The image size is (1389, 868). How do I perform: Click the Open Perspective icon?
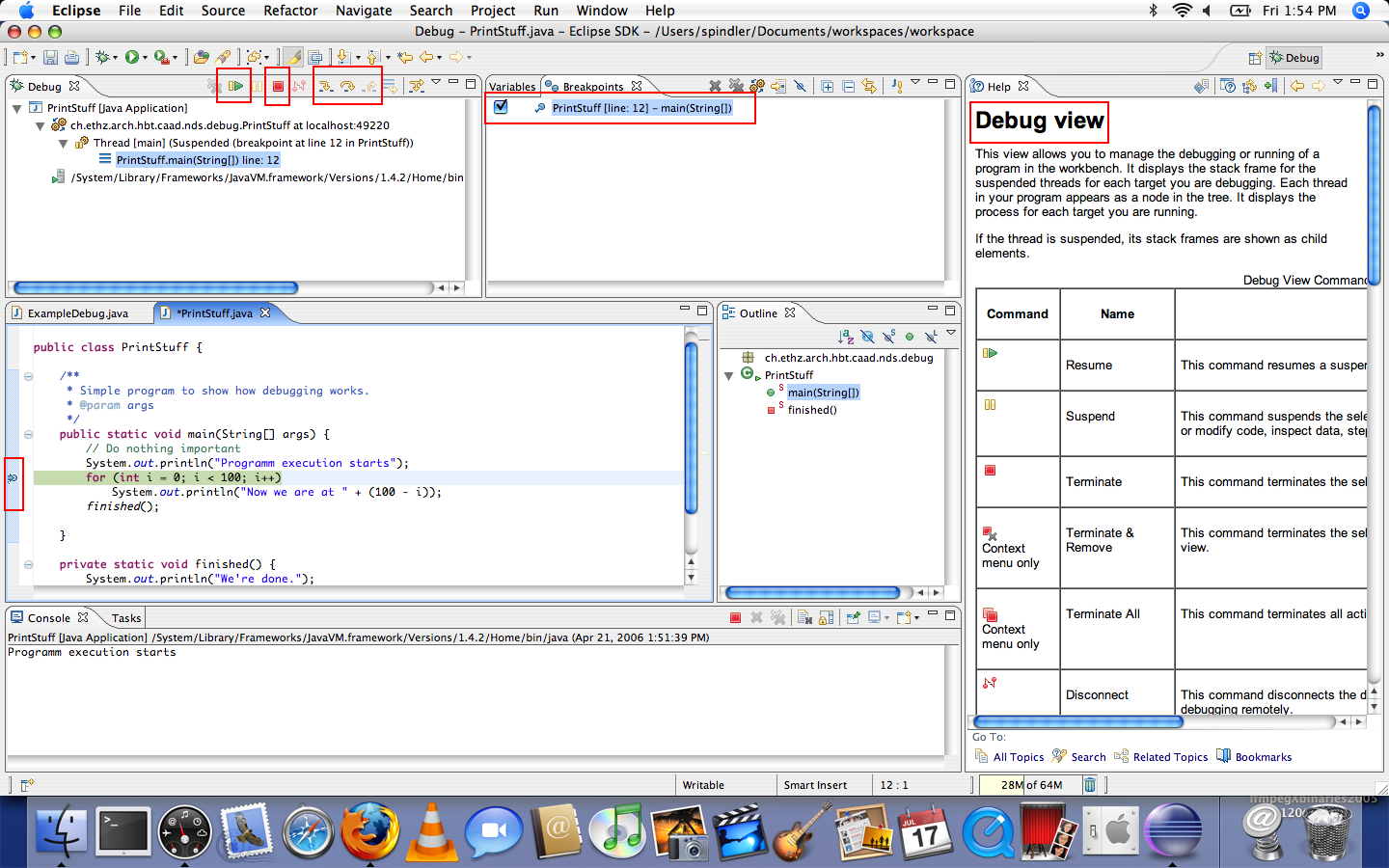[1255, 58]
